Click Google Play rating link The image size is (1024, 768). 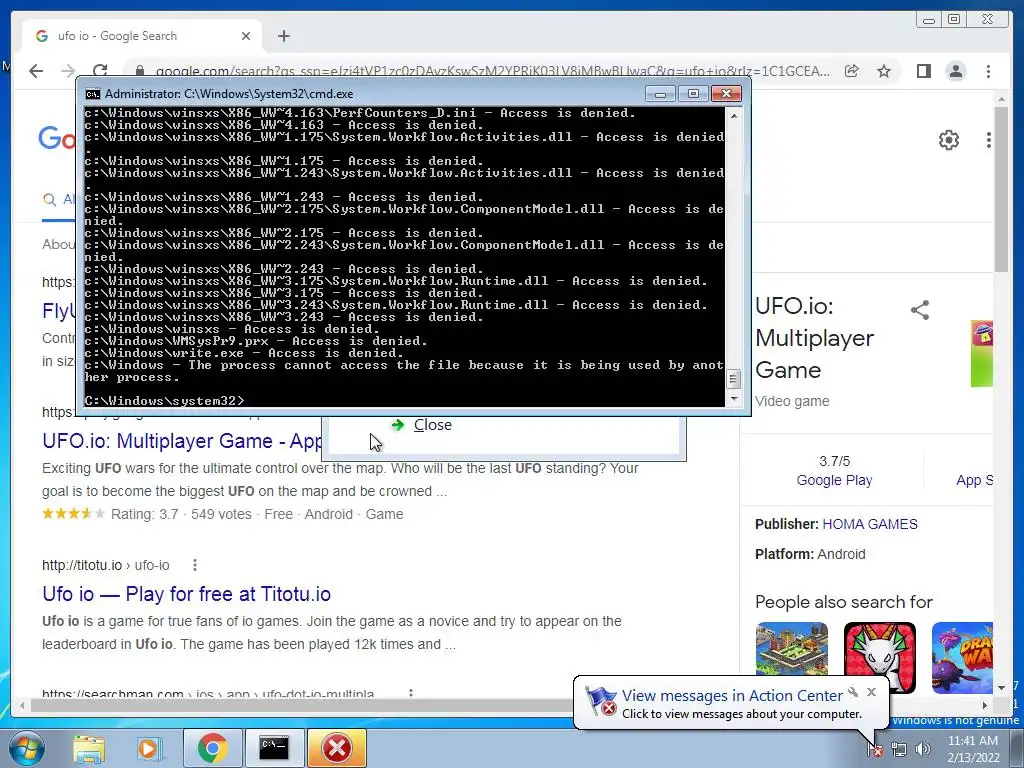[834, 480]
